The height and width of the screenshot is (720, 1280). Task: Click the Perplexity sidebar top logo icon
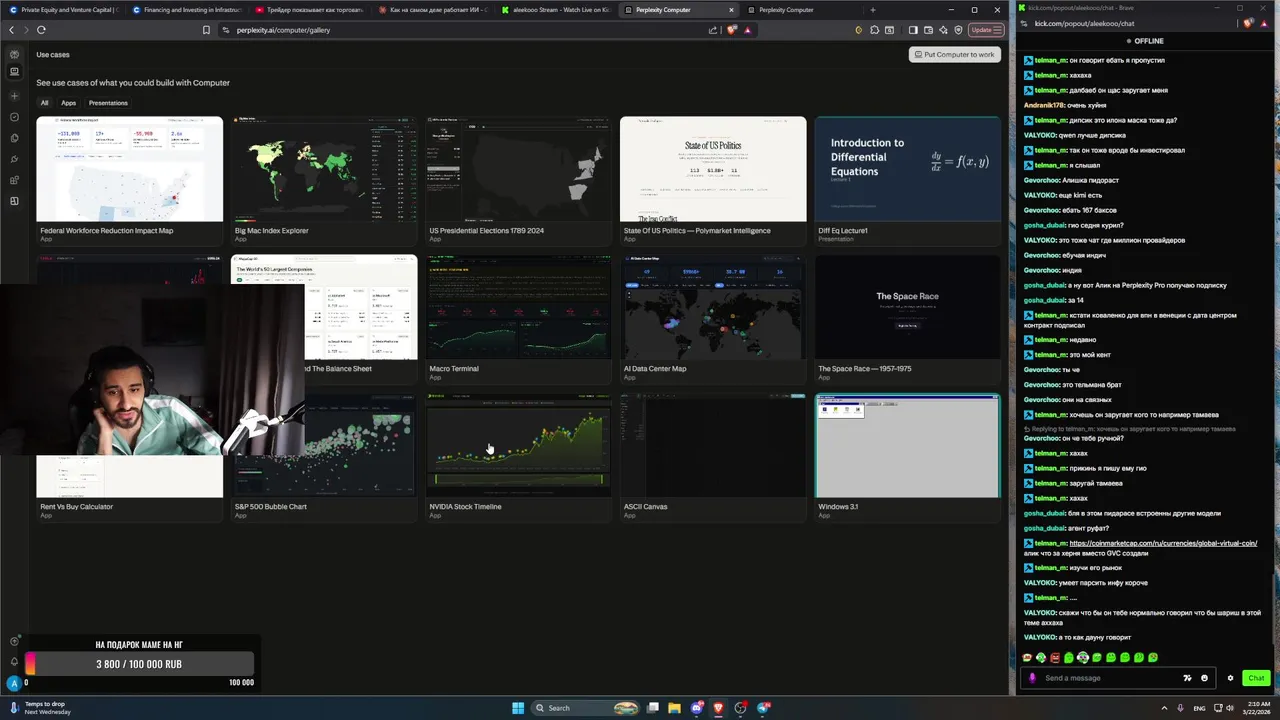(x=14, y=54)
